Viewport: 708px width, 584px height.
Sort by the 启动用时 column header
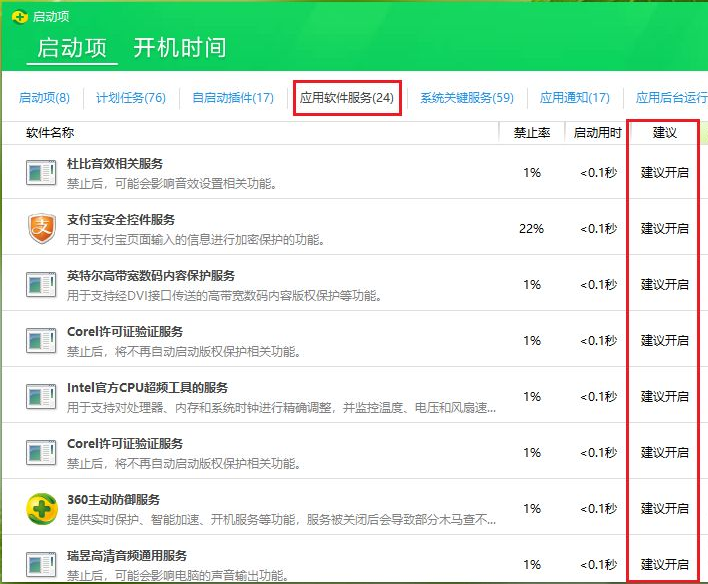(597, 132)
